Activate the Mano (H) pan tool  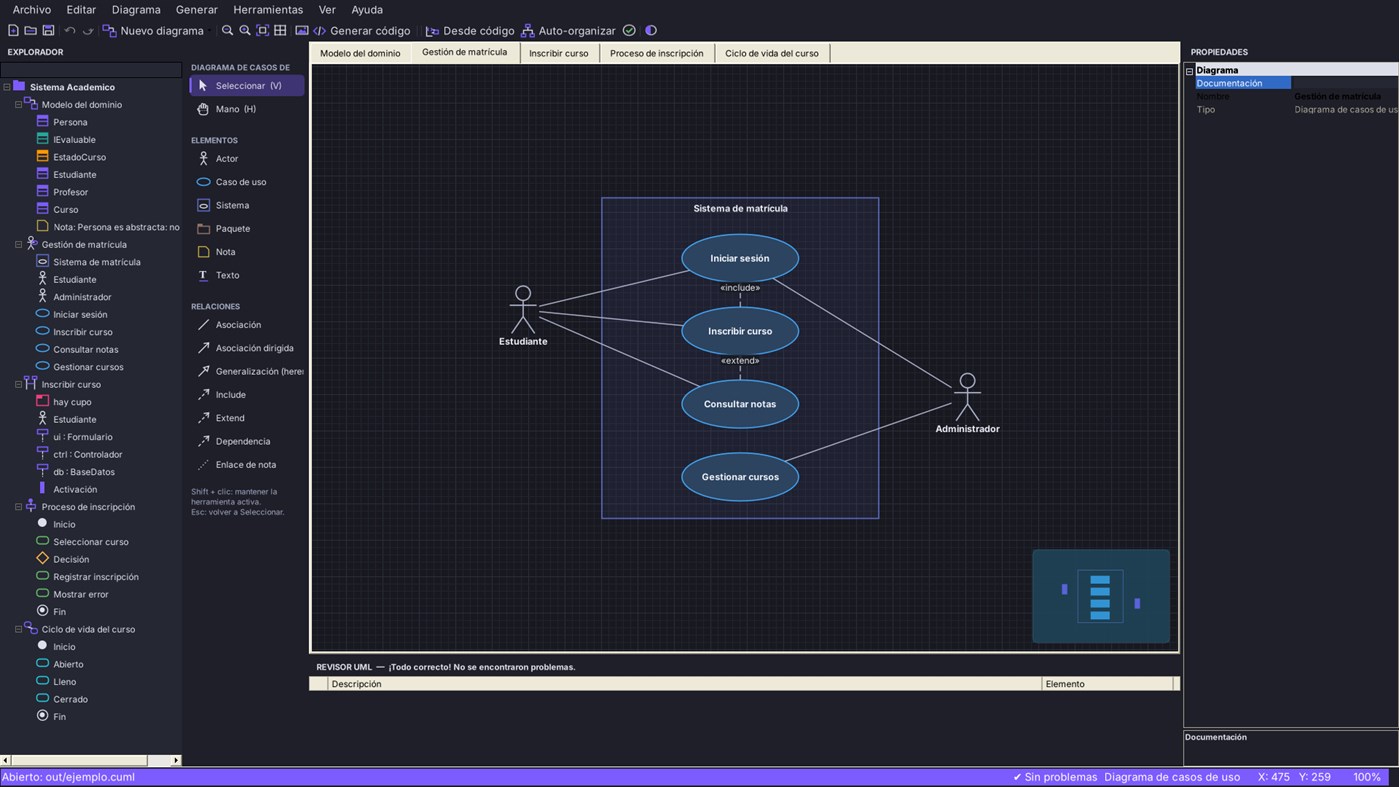246,109
